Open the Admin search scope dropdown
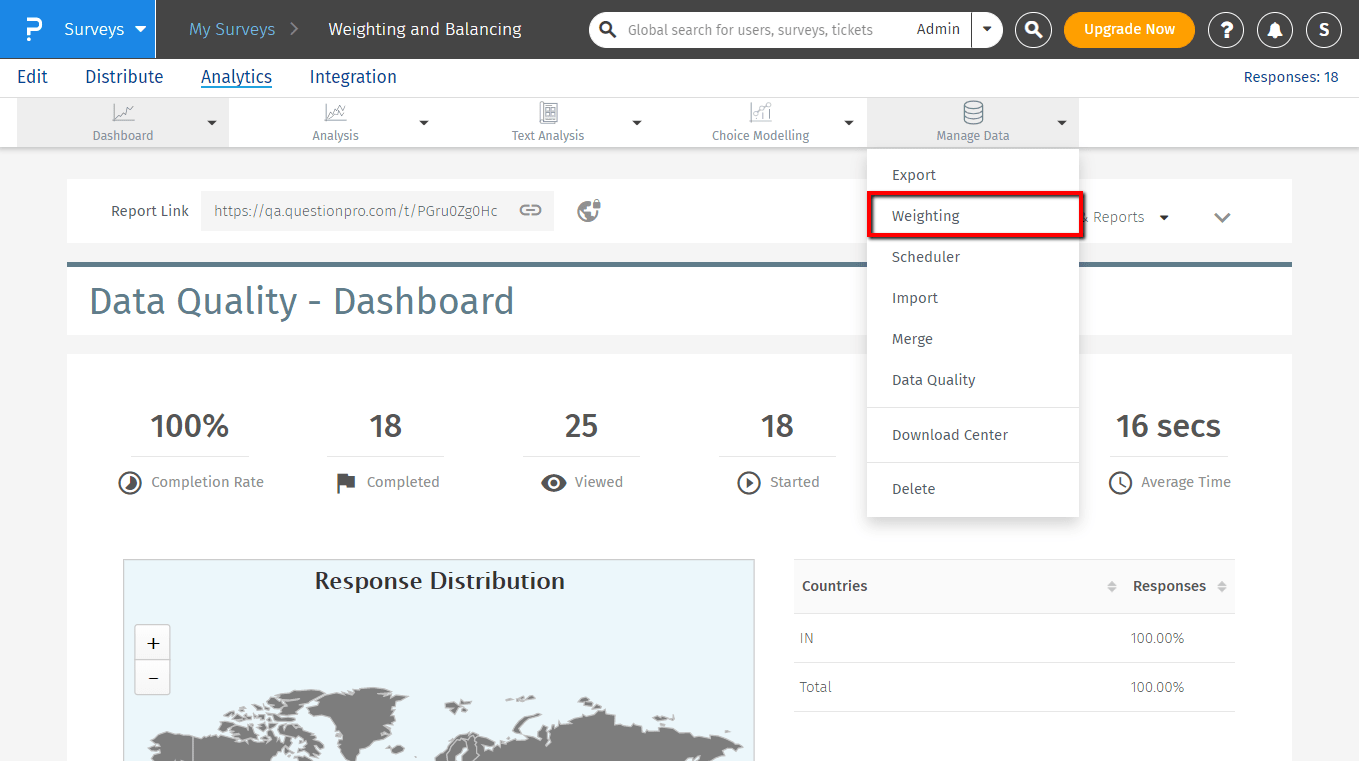Screen dimensions: 1359x761 click(x=987, y=30)
